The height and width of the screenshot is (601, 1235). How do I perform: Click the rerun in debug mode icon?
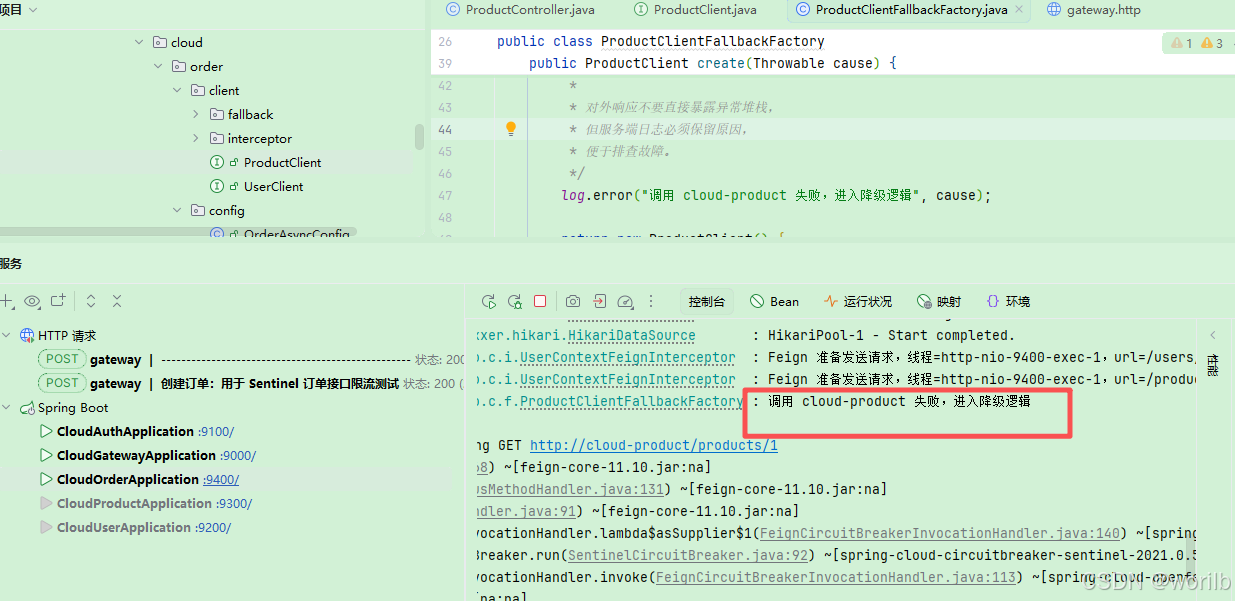coord(515,301)
